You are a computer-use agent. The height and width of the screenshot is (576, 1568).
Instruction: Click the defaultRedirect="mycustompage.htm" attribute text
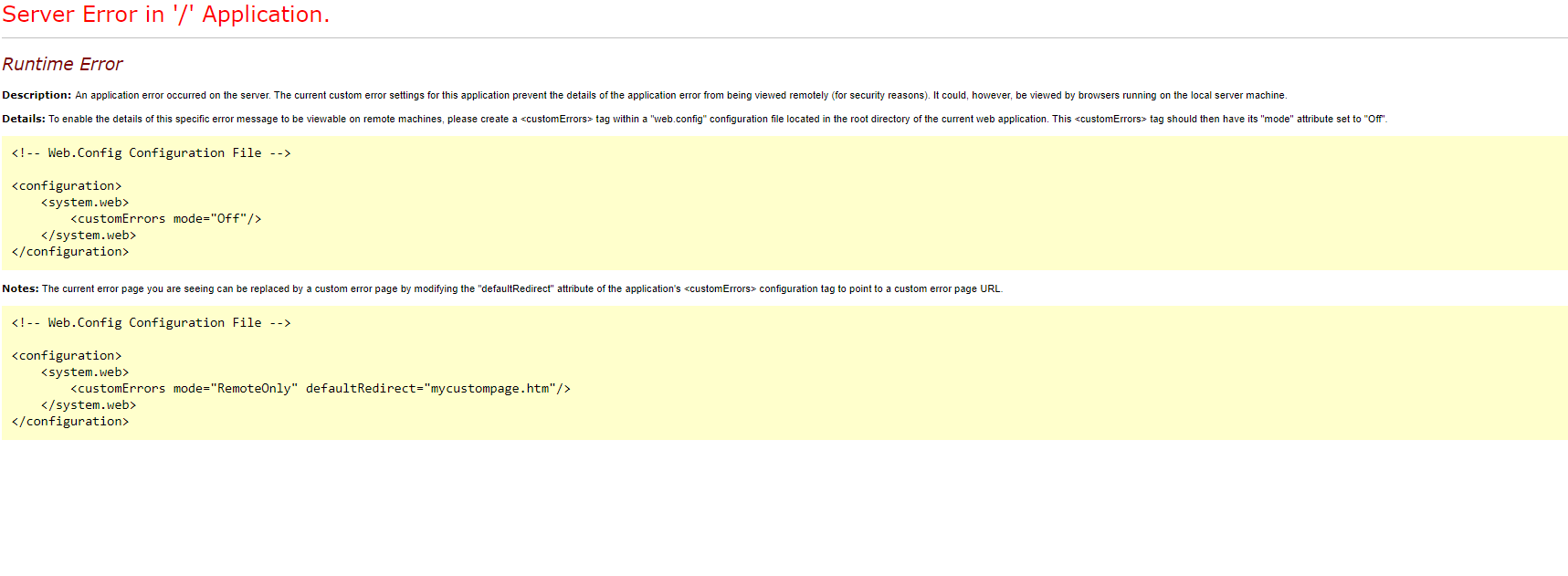click(x=431, y=389)
